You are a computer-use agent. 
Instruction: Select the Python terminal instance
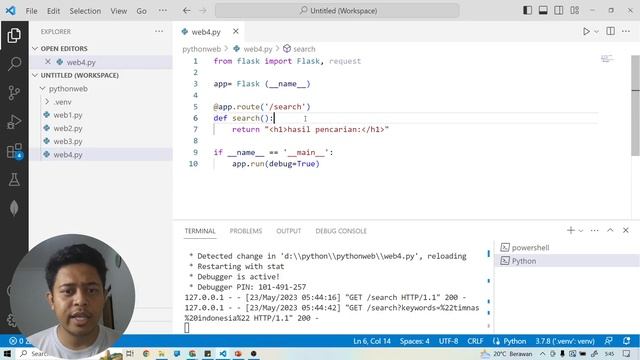coord(567,261)
